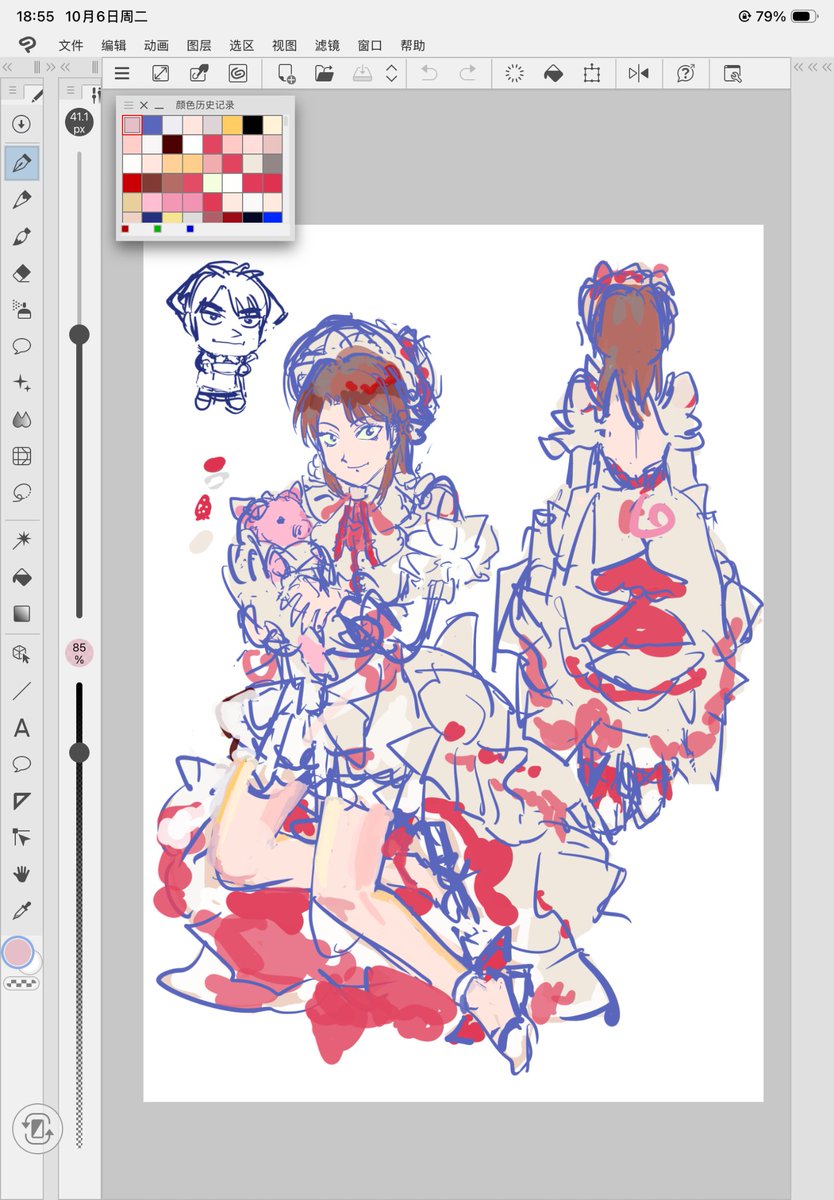Click the brush size slider handle
834x1200 pixels.
79,334
